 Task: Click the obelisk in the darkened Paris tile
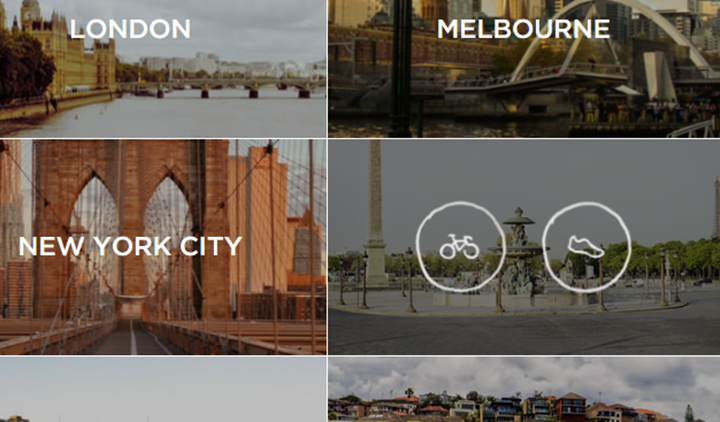coord(376,214)
